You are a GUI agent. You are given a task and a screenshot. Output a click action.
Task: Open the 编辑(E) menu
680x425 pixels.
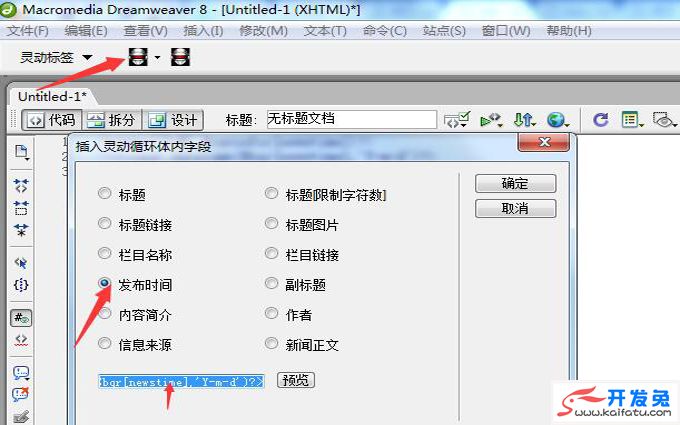86,31
